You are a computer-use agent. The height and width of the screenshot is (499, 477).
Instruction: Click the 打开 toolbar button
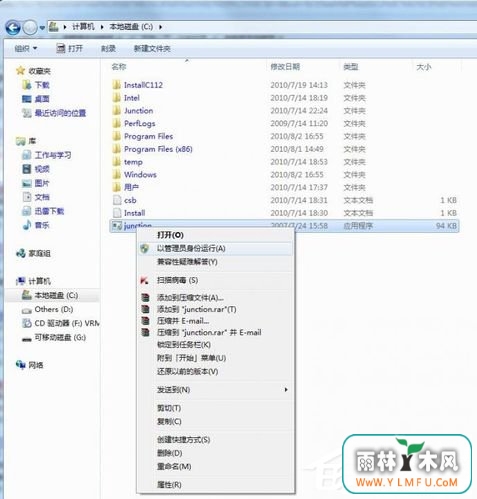(69, 49)
